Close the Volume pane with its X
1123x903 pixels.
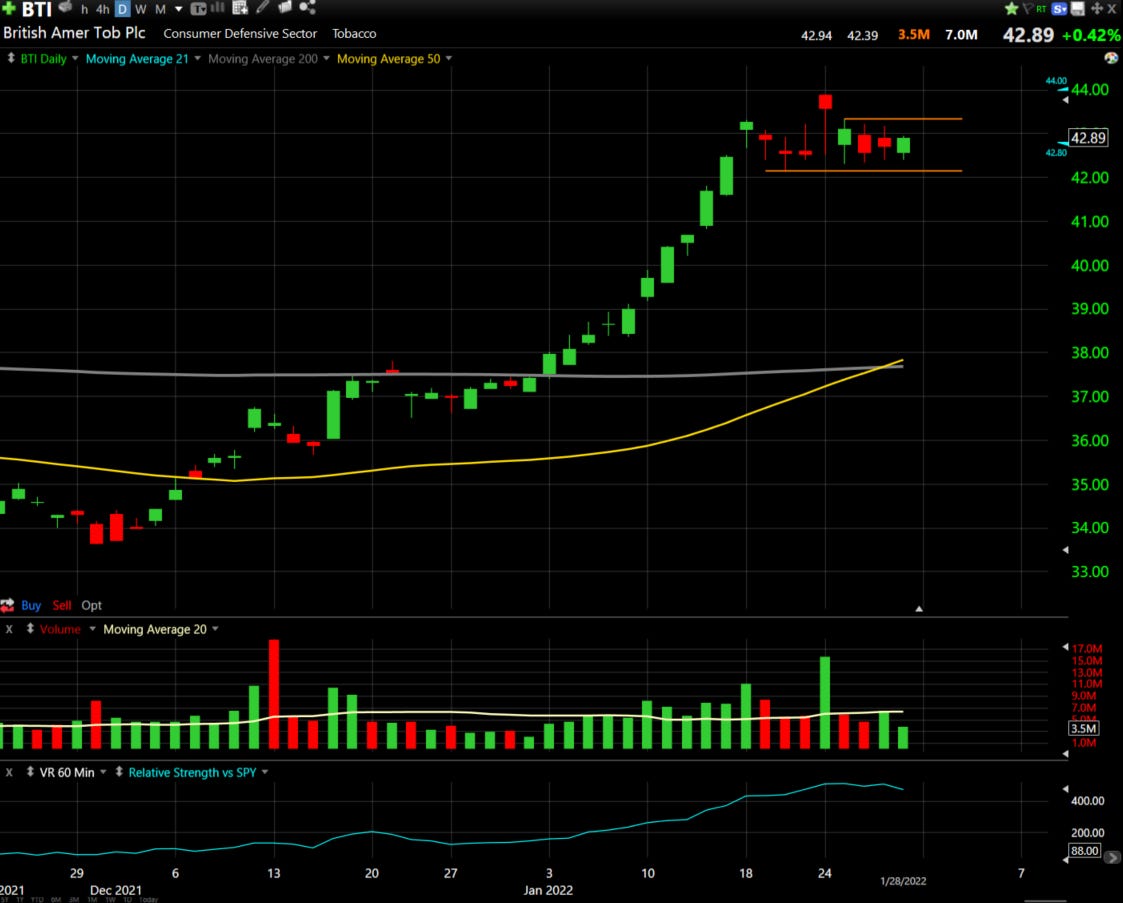(x=9, y=629)
